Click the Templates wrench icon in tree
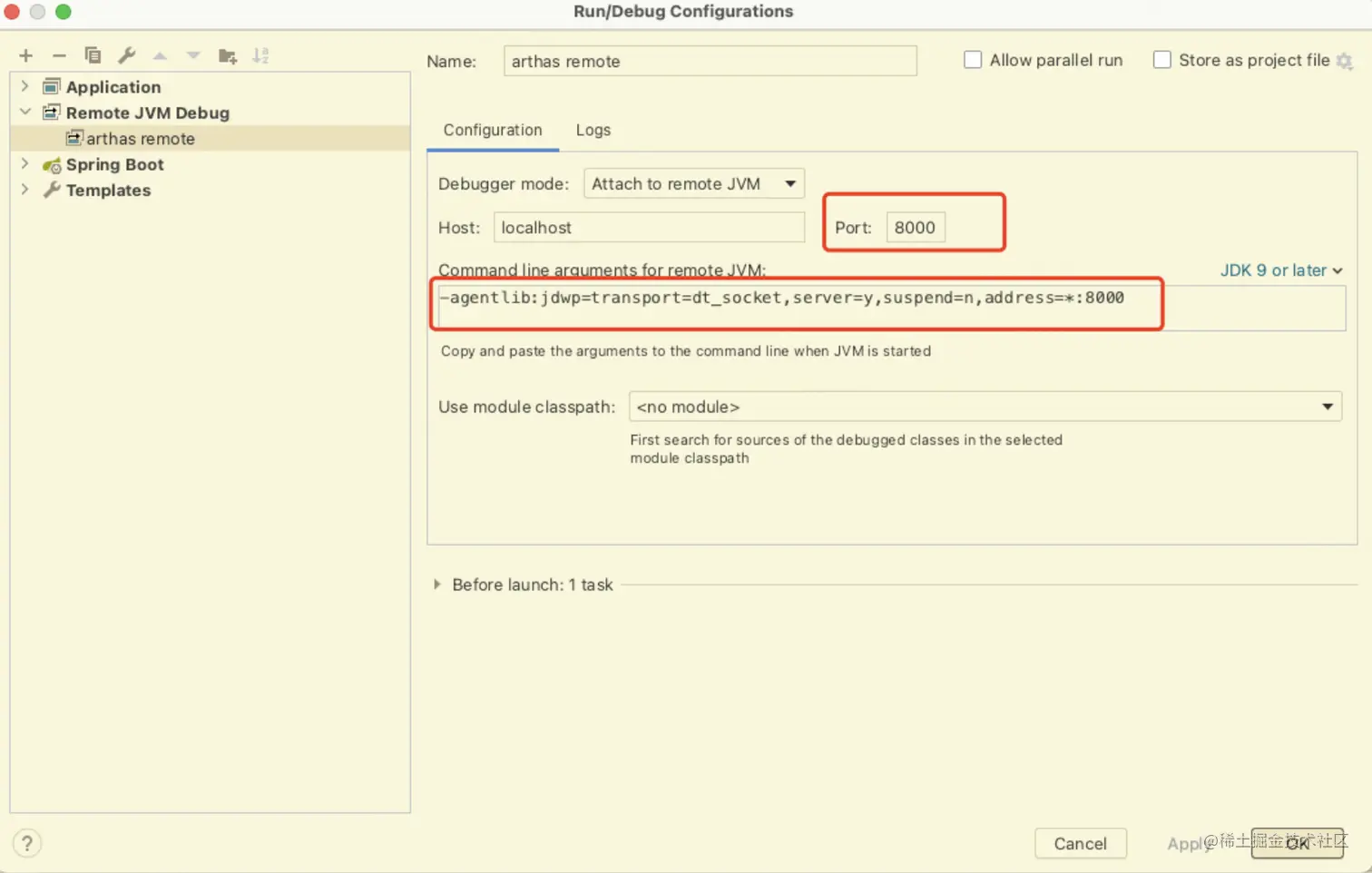 [x=52, y=190]
